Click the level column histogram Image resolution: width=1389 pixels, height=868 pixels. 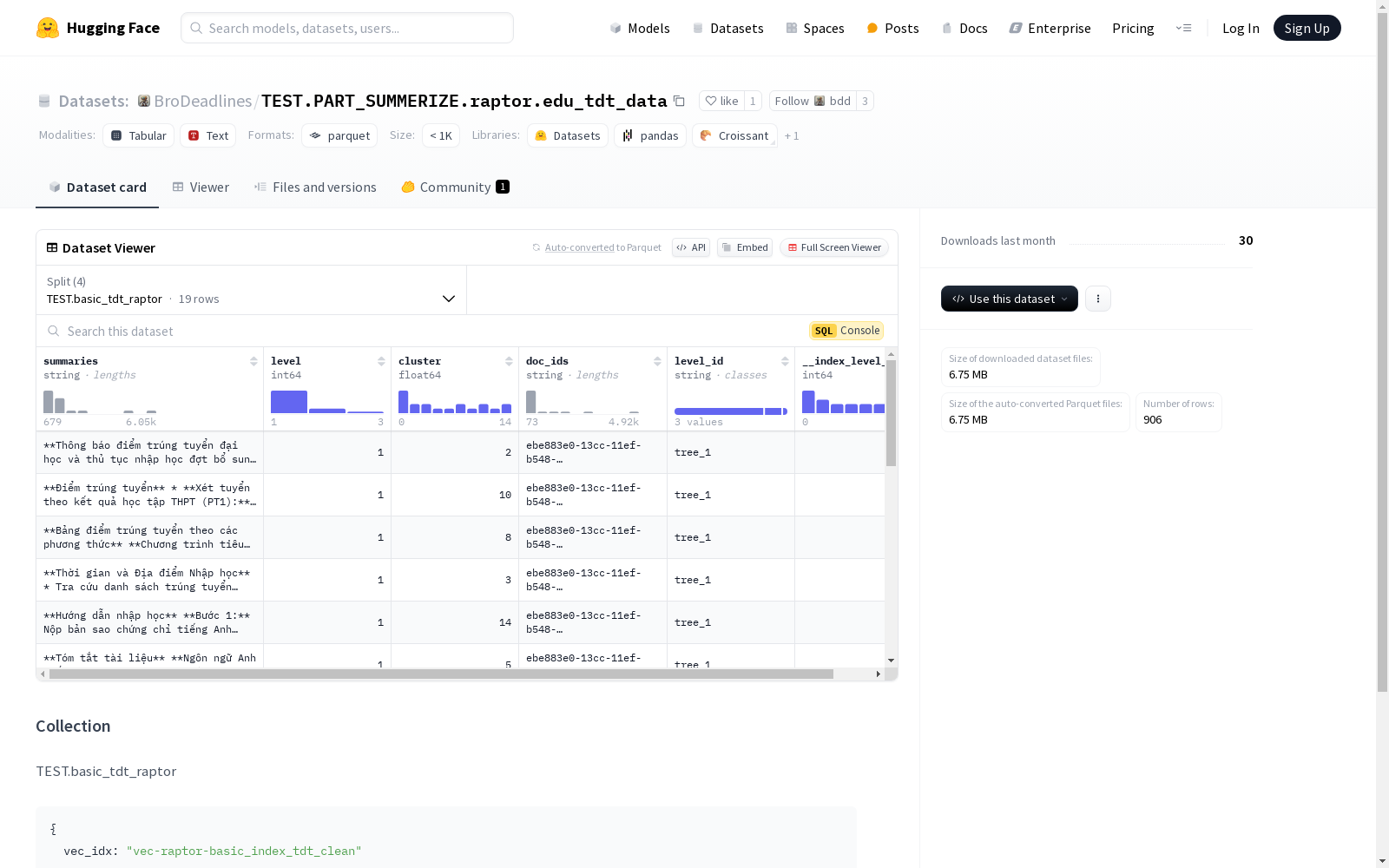tap(327, 402)
